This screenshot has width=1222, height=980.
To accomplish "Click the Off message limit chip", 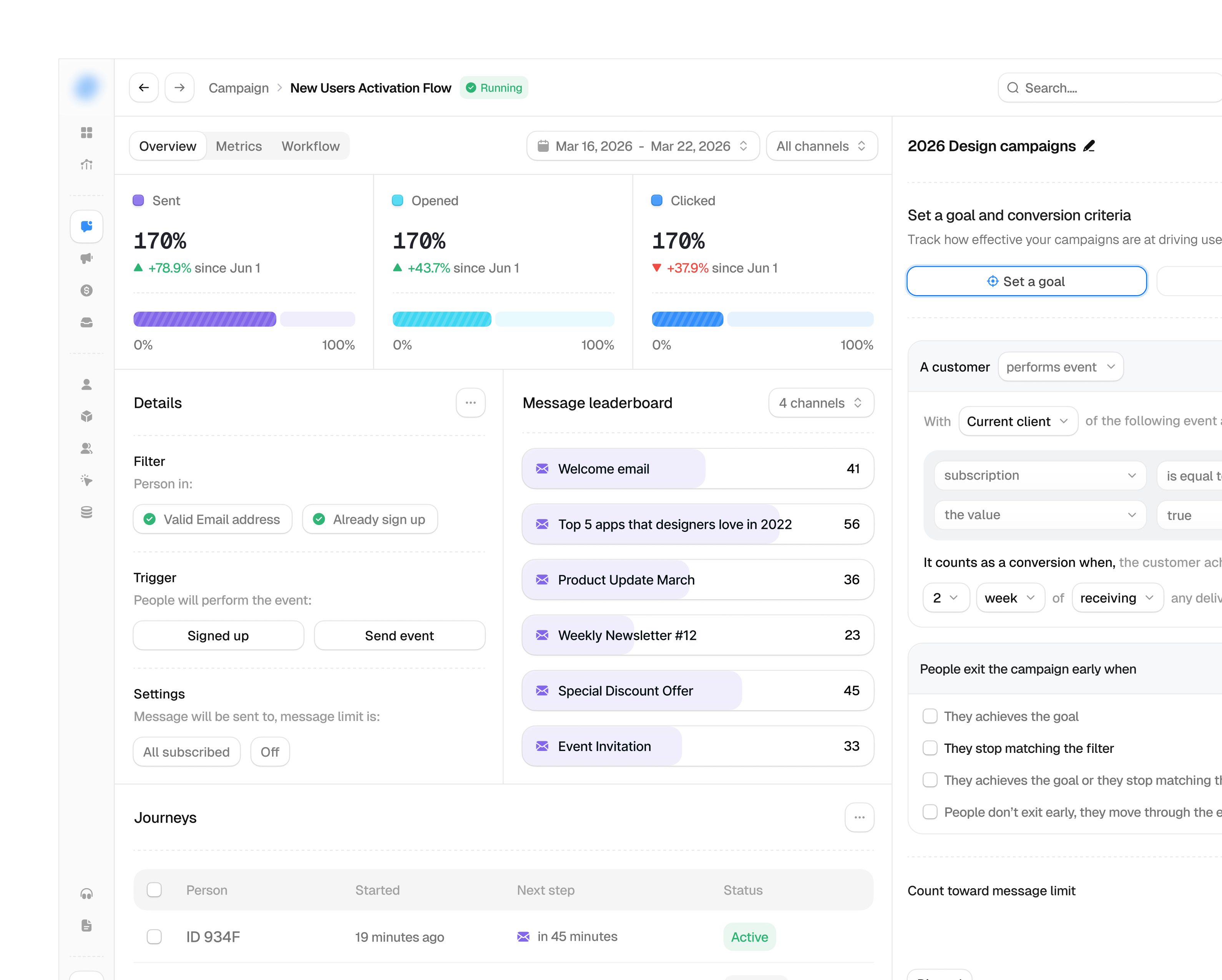I will [x=270, y=752].
